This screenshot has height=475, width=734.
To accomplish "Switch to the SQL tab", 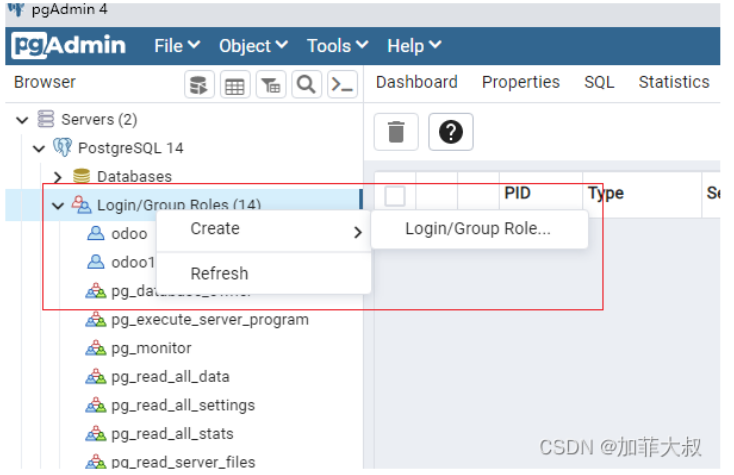I will 599,82.
